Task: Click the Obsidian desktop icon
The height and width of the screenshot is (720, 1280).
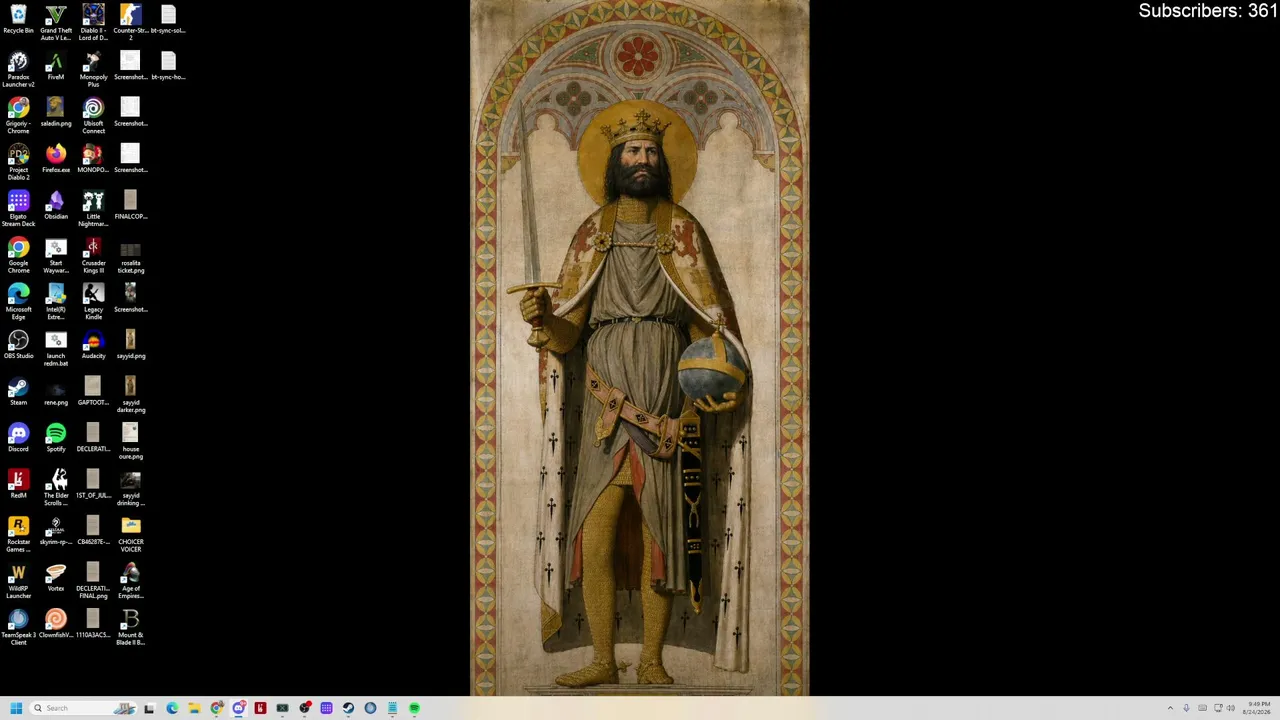Action: tap(56, 205)
